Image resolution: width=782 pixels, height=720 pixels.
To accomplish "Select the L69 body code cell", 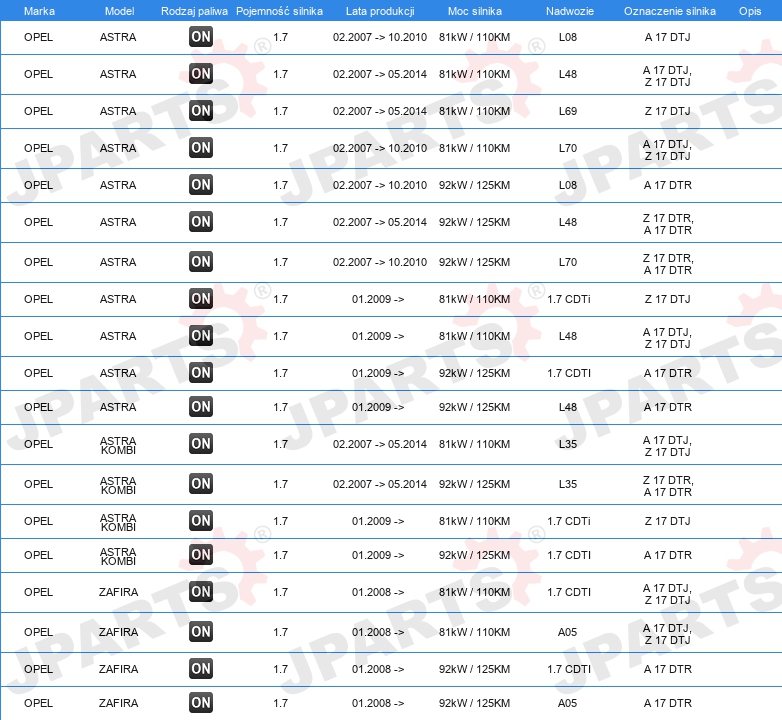I will (x=568, y=111).
